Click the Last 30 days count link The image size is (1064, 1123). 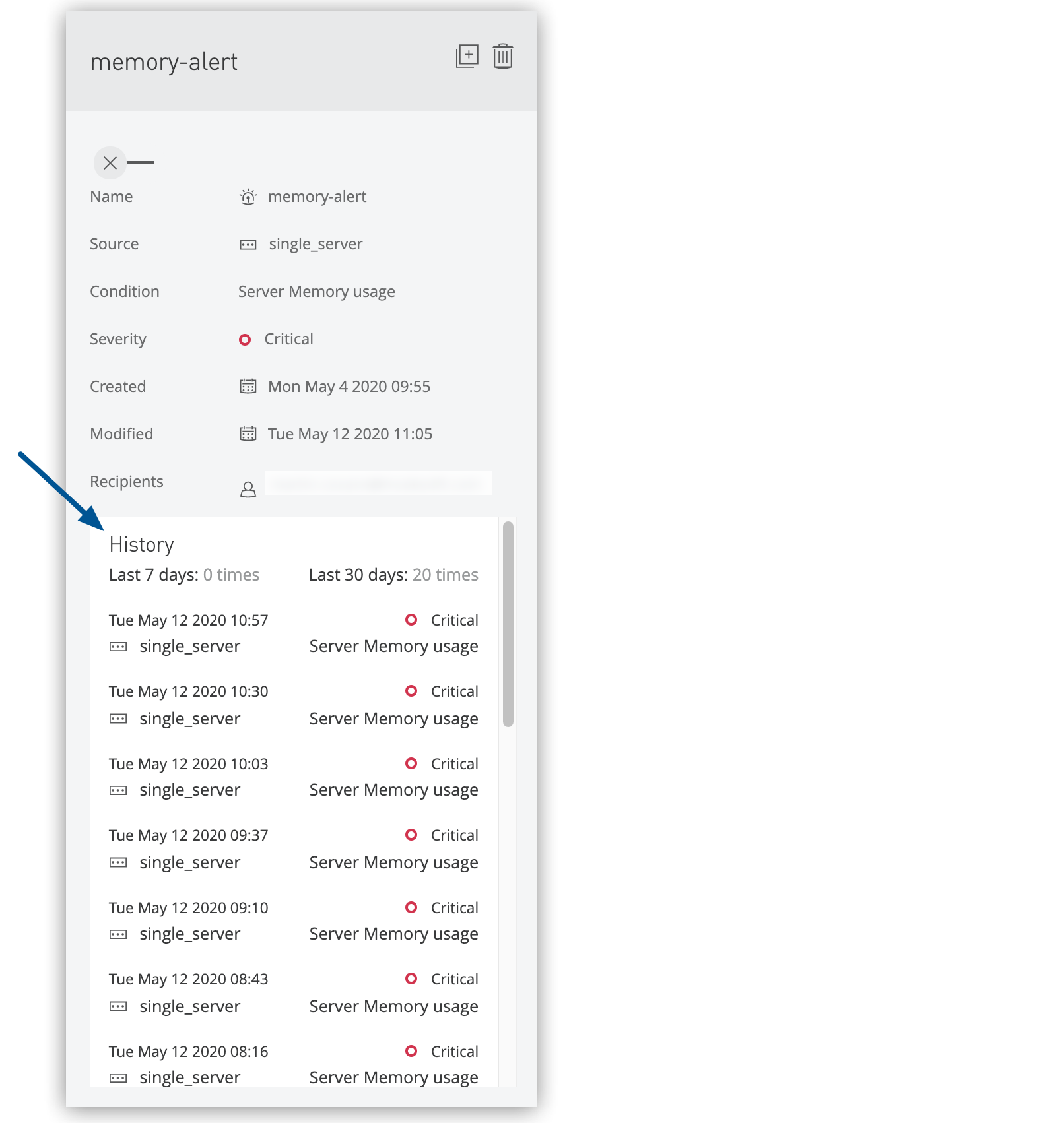click(445, 574)
